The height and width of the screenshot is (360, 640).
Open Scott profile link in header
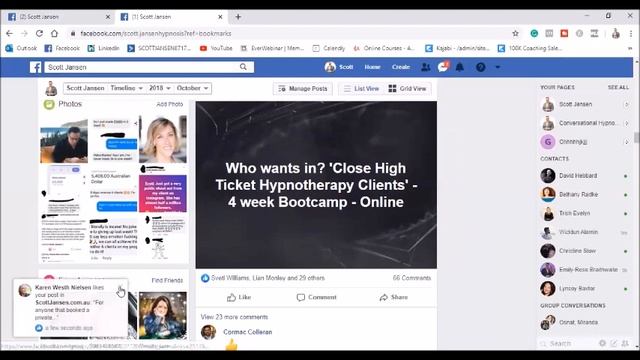pyautogui.click(x=339, y=67)
